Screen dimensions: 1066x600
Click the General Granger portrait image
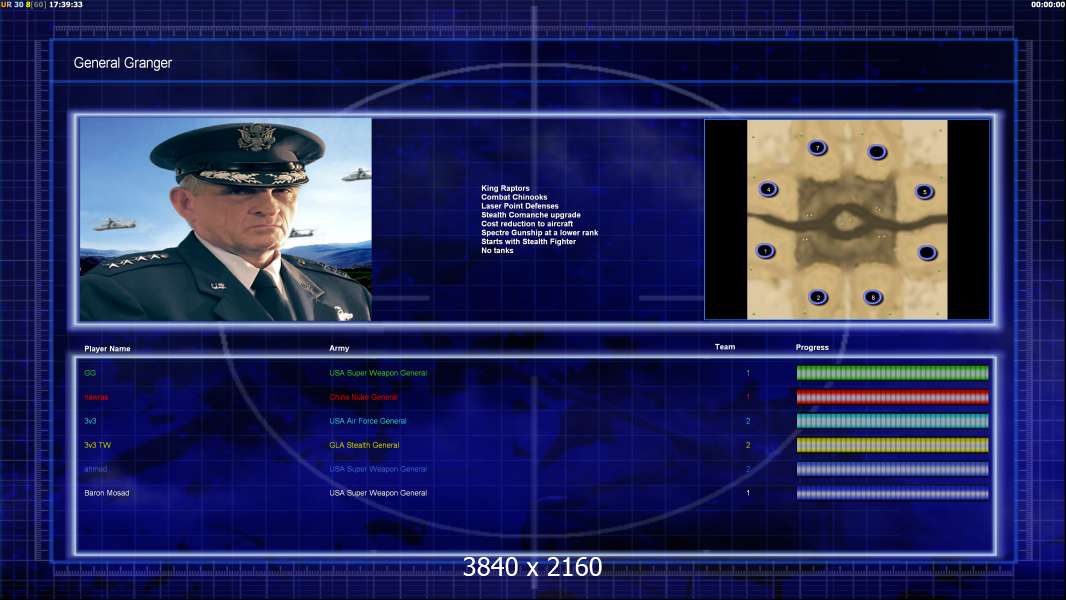click(226, 219)
